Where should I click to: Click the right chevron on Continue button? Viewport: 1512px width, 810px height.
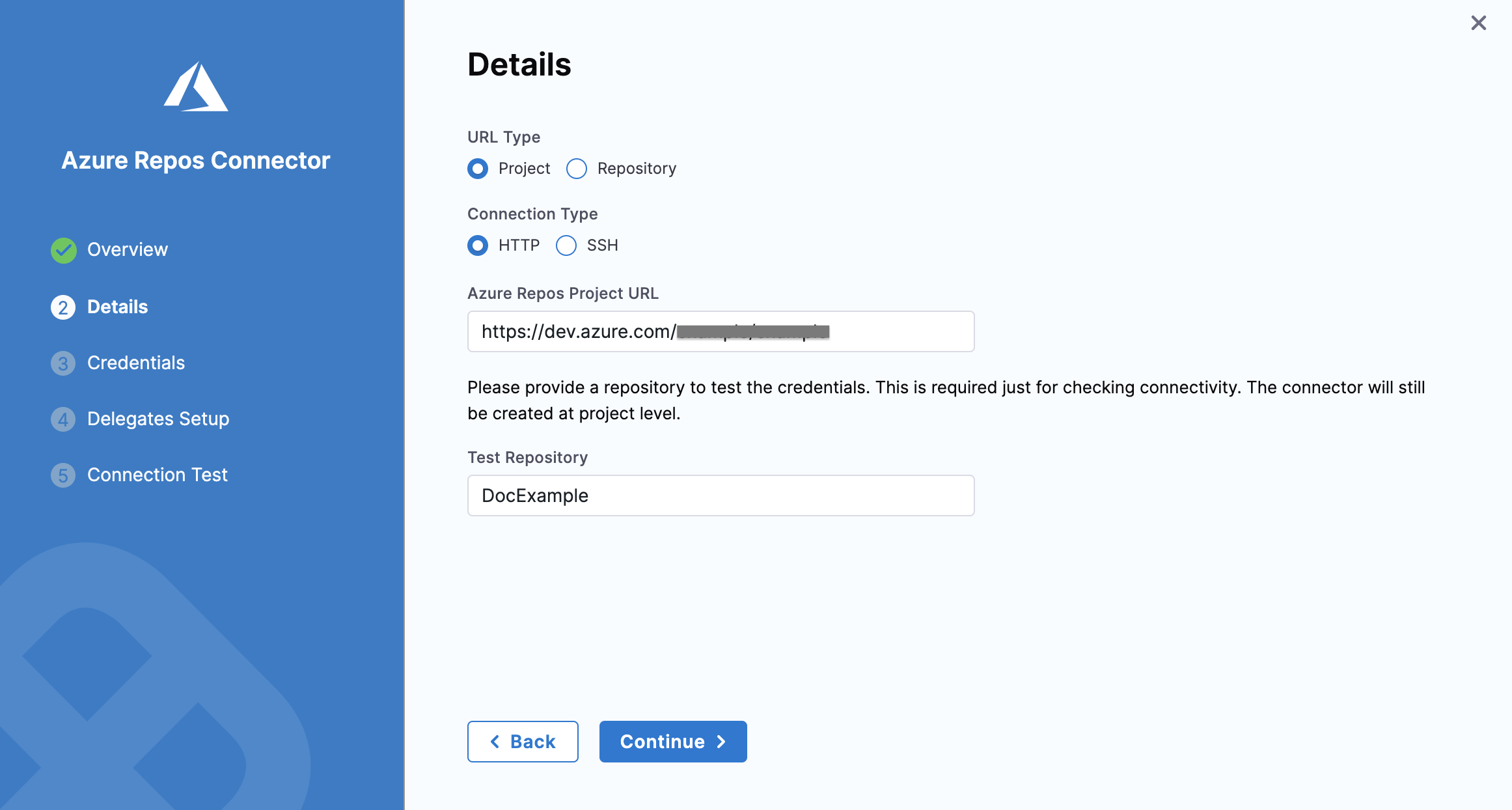[721, 742]
